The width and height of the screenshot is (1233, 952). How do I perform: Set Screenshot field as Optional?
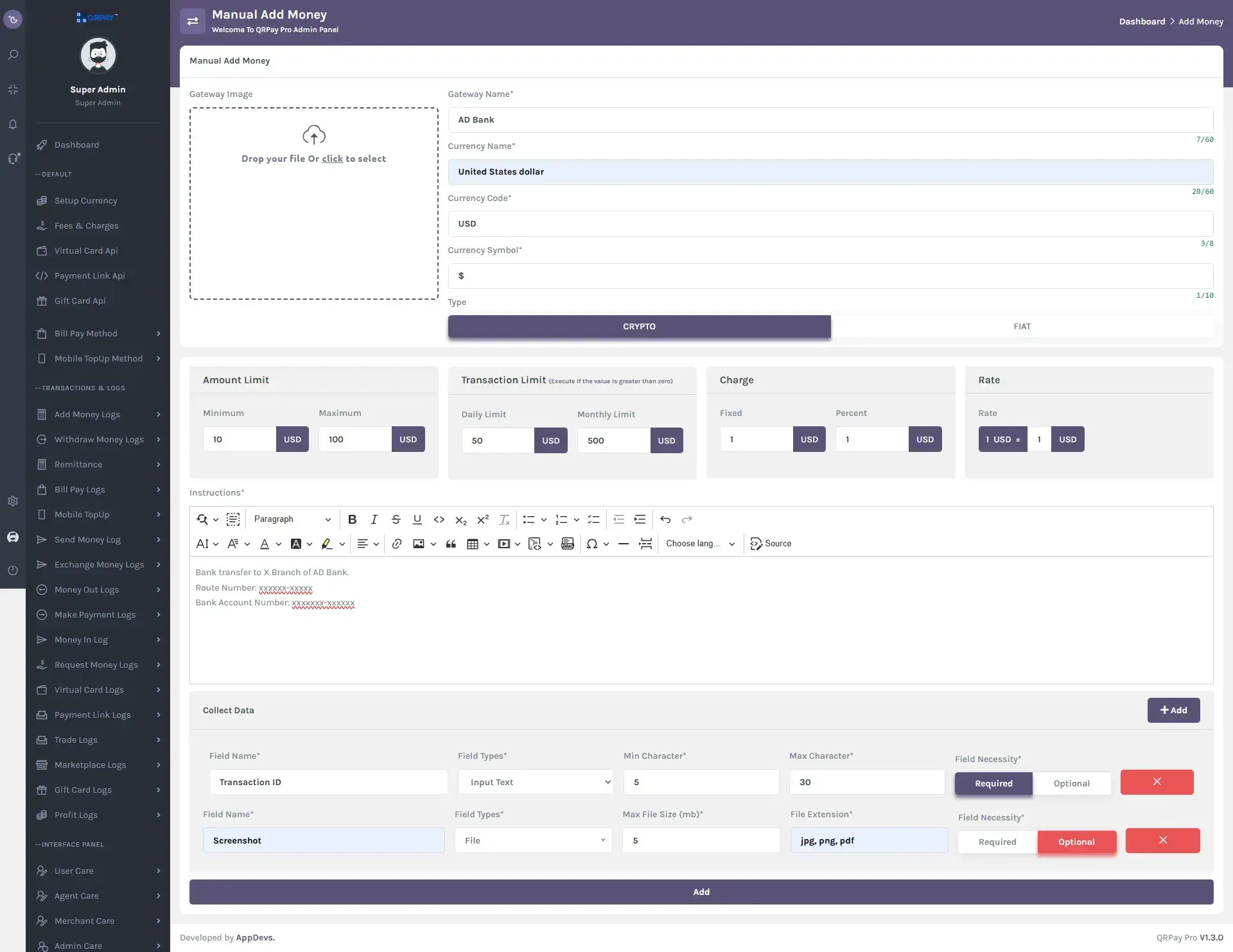click(1076, 842)
